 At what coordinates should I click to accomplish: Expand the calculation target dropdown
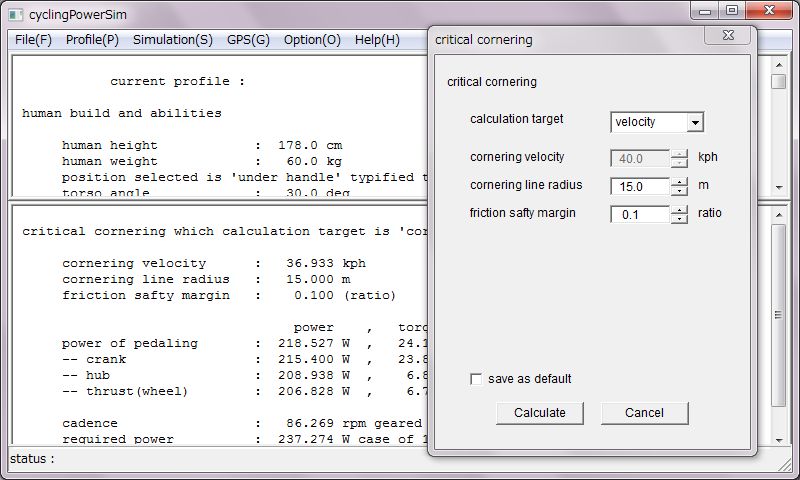[x=695, y=122]
